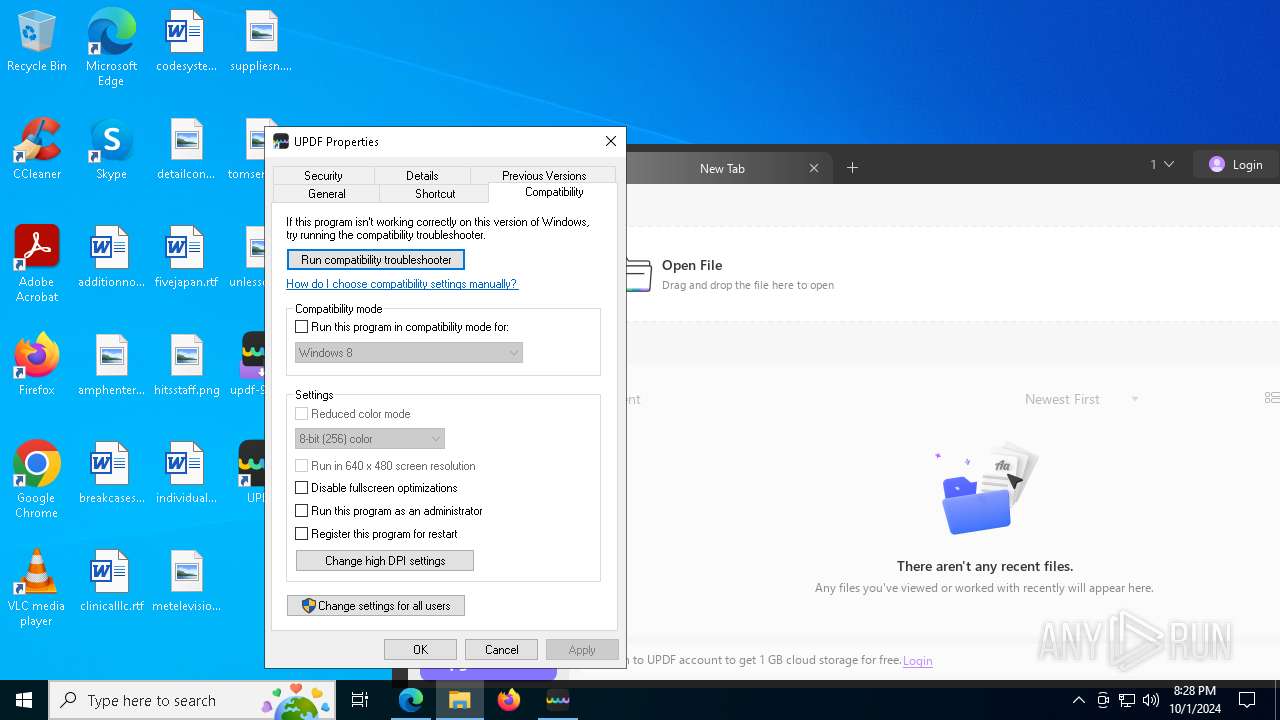Open Skype desktop shortcut
The image size is (1280, 720).
click(111, 150)
